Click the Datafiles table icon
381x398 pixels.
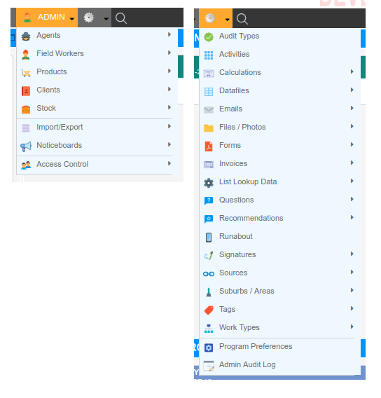tap(209, 91)
